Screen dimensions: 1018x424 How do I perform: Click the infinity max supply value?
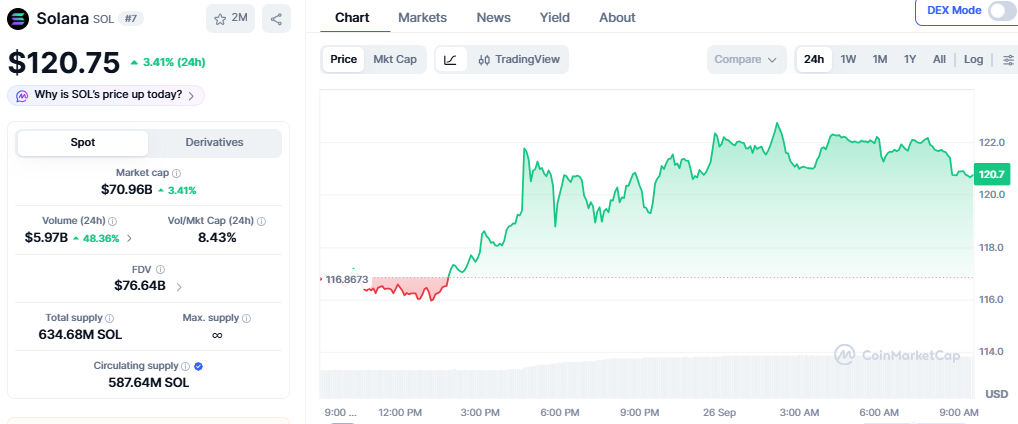[217, 335]
